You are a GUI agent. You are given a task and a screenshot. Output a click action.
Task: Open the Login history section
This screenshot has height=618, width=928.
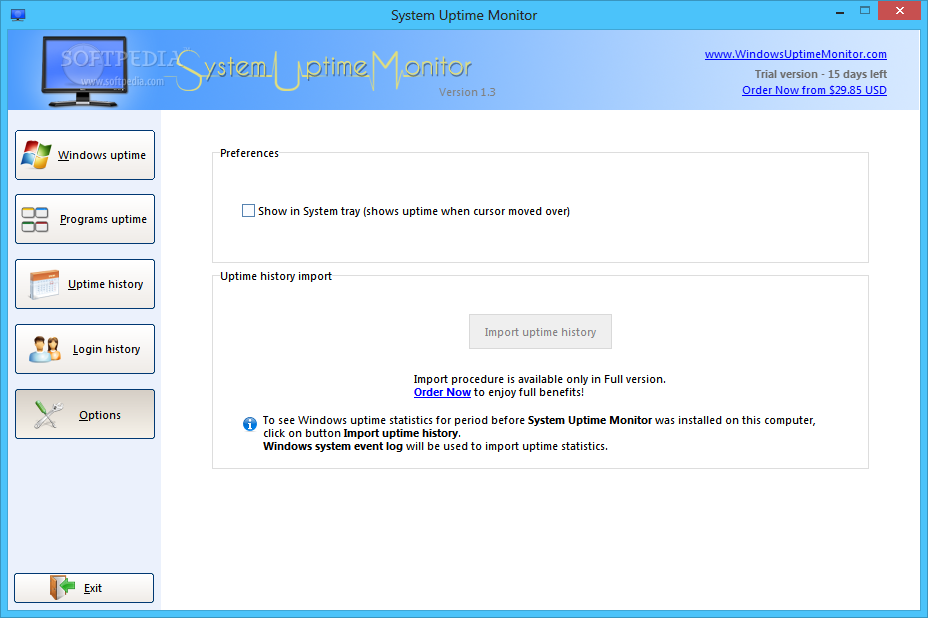point(85,349)
